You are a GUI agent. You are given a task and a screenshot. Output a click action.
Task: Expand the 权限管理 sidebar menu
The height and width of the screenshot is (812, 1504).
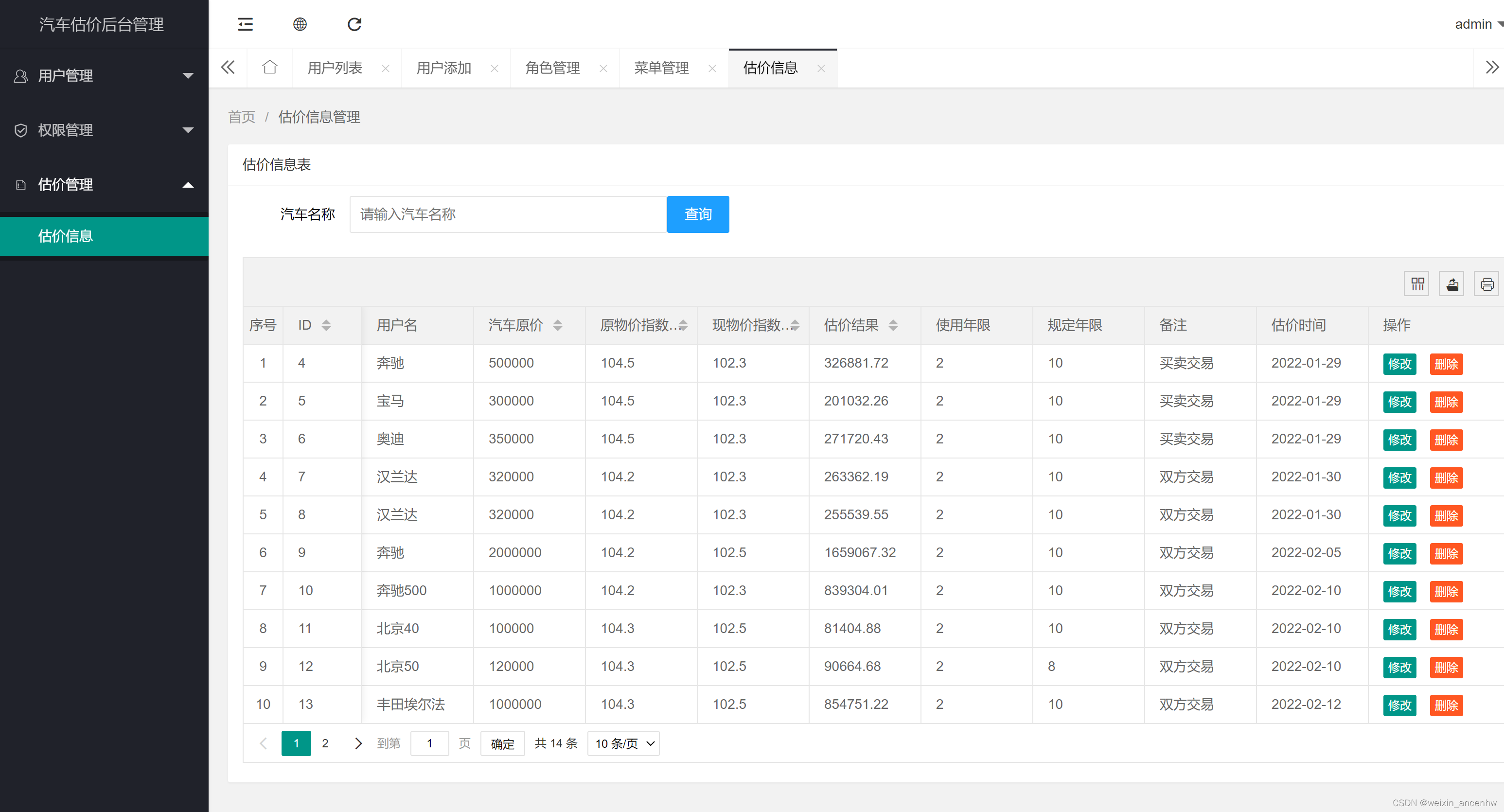104,130
